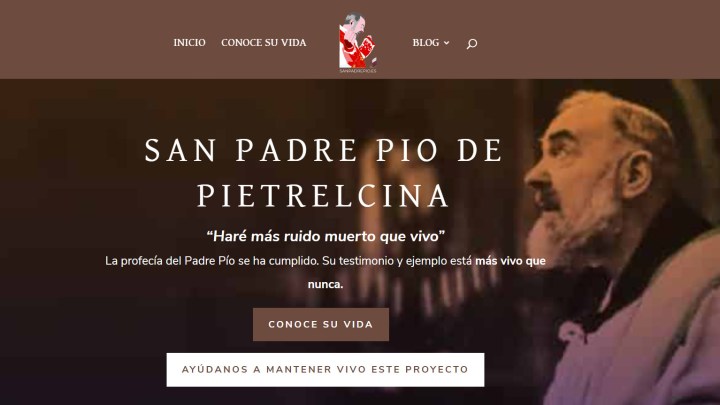
Task: Click the SANPADREPIO.ES caption under logo
Action: click(x=358, y=71)
